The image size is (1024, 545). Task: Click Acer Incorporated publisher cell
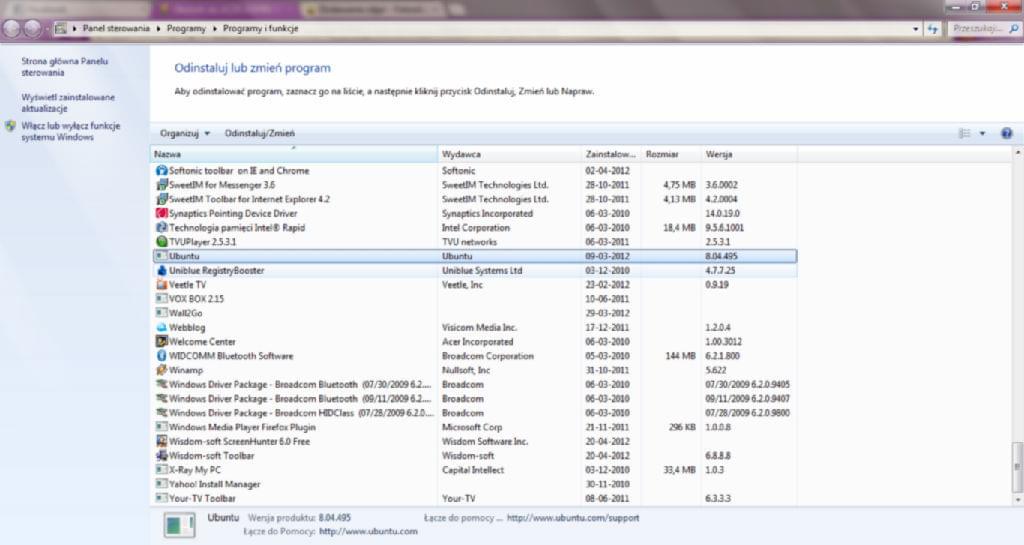click(x=477, y=341)
